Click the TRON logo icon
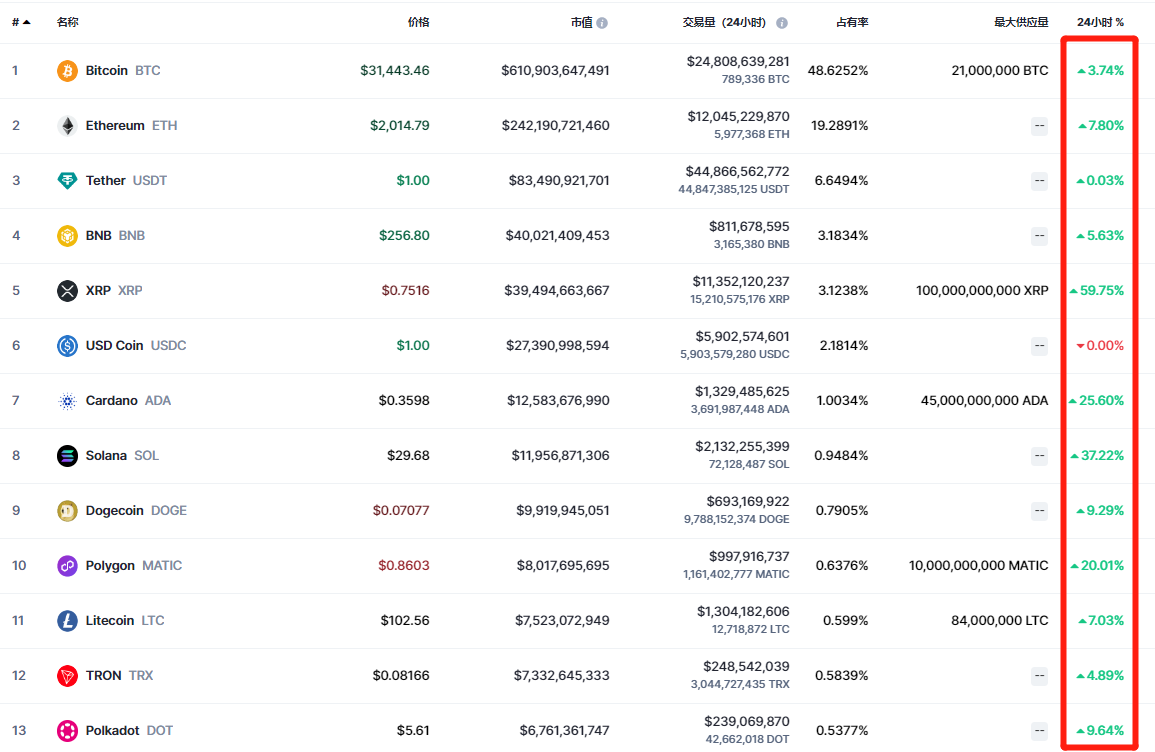 coord(67,675)
